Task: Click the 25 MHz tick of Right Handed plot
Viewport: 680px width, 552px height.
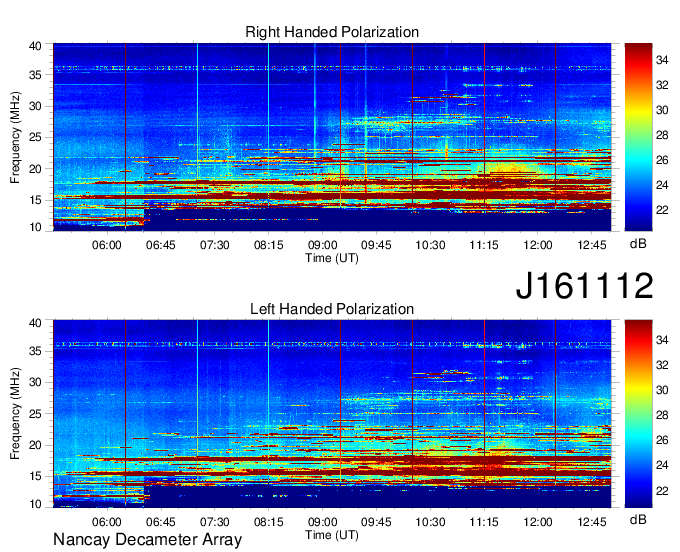Action: pyautogui.click(x=35, y=137)
